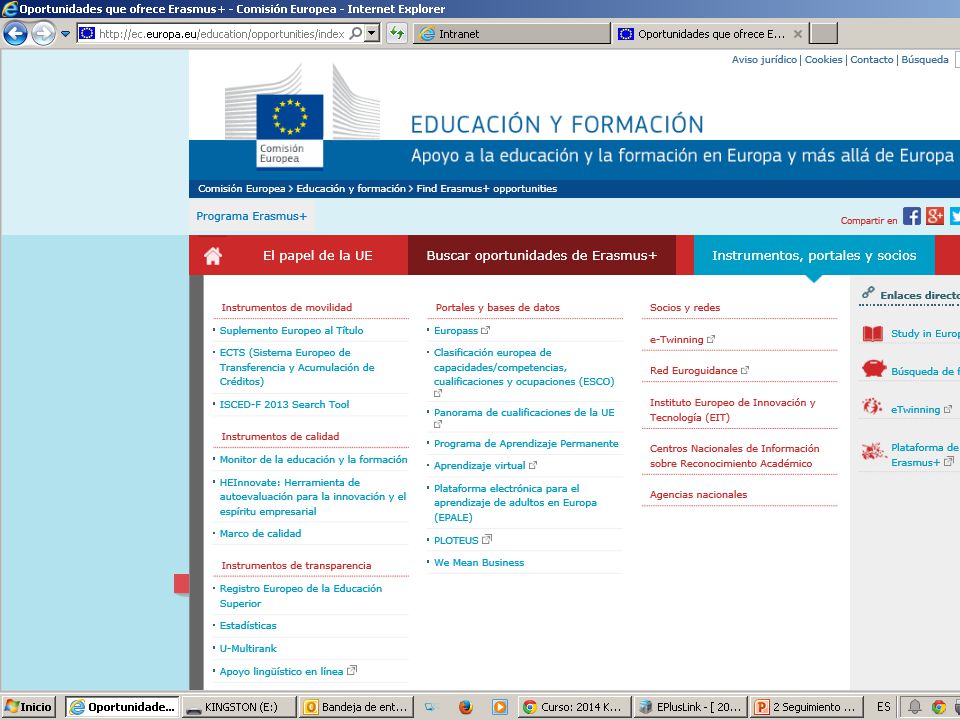Open the ESCO classification link
Image resolution: width=960 pixels, height=720 pixels.
pos(524,367)
